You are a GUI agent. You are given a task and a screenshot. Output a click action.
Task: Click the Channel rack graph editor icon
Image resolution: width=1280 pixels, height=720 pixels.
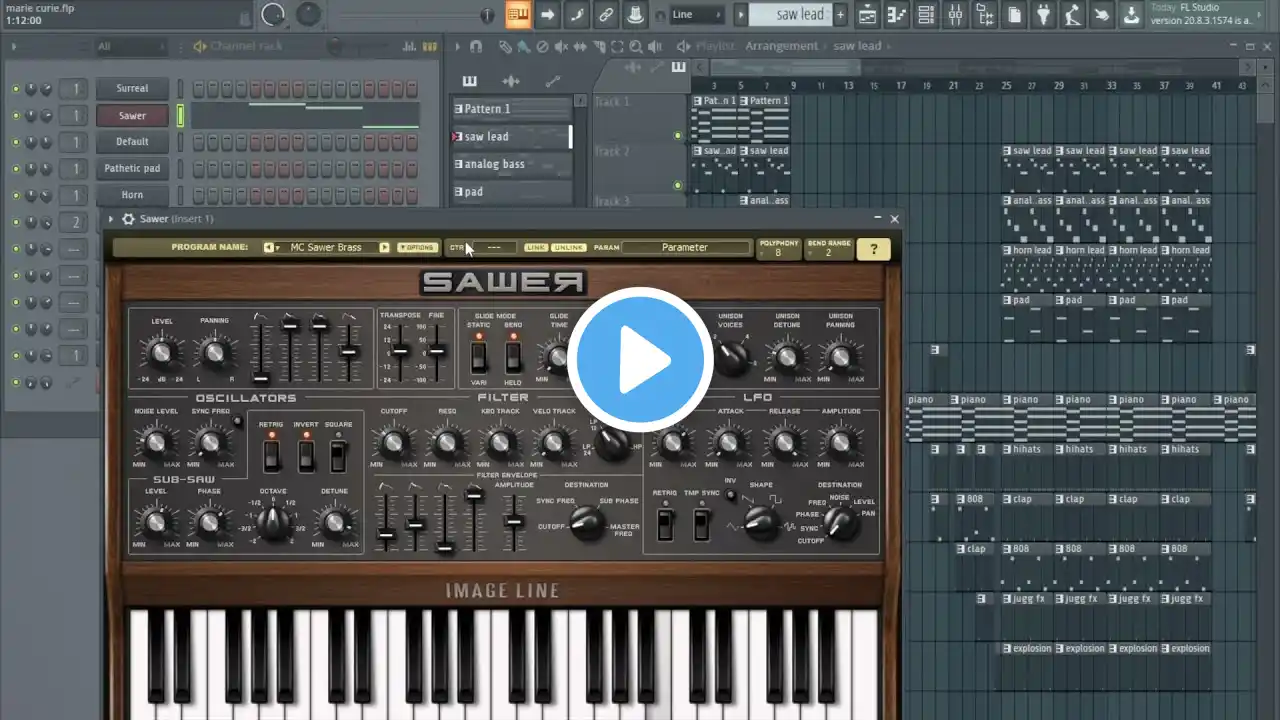[407, 46]
